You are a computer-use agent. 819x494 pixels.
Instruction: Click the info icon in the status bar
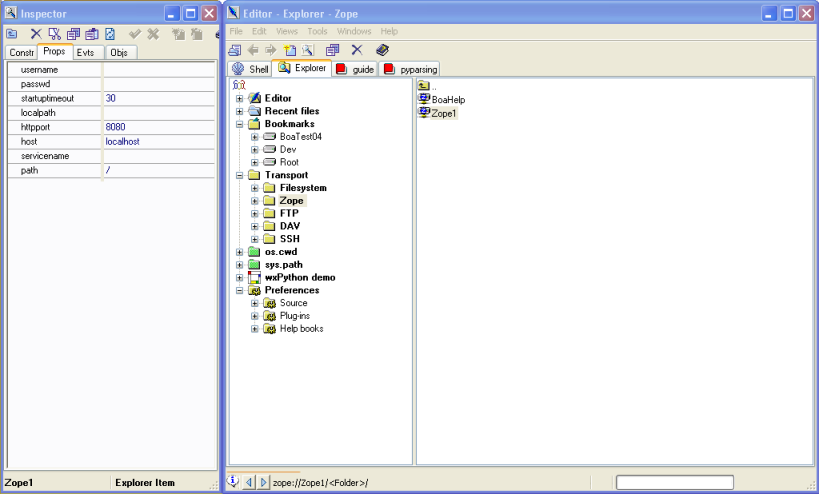233,482
